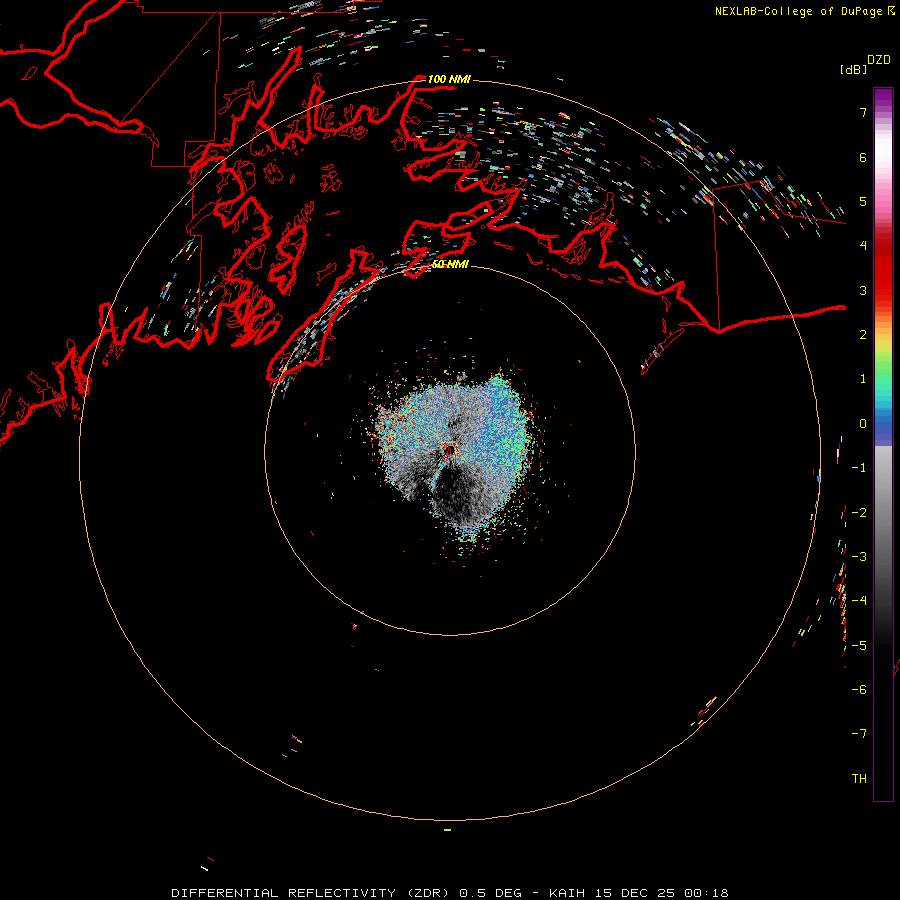Click the colorbar value -7 label

coord(859,734)
